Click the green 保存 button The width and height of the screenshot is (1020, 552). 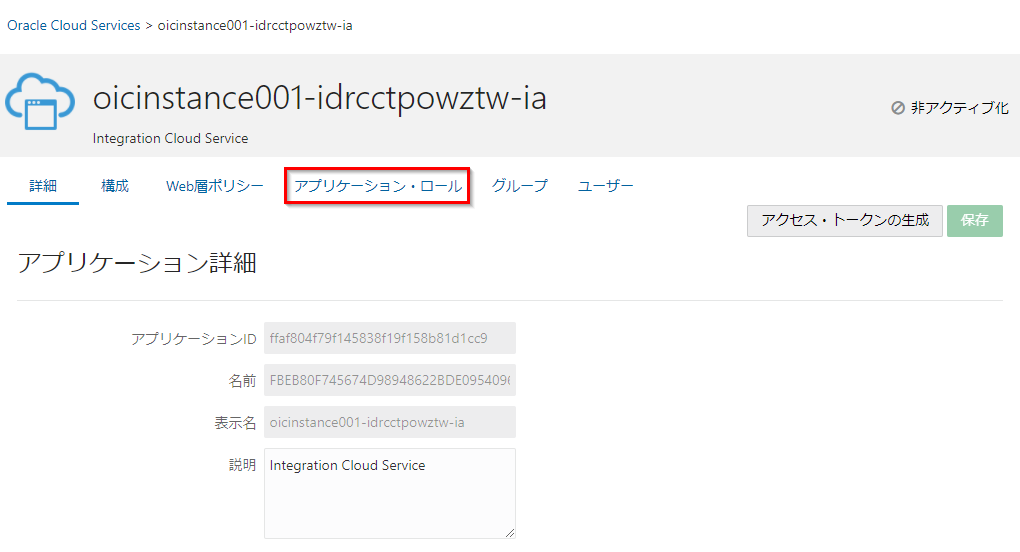974,221
